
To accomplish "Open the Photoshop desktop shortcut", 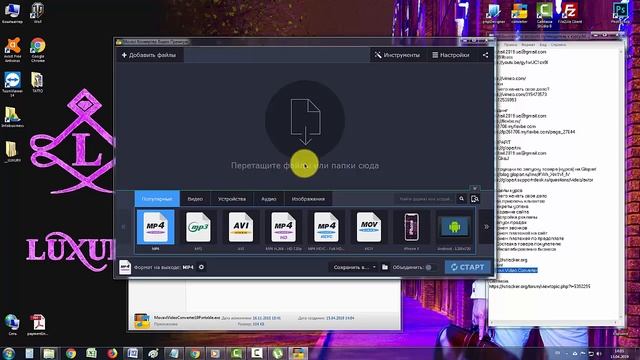I will tap(621, 13).
